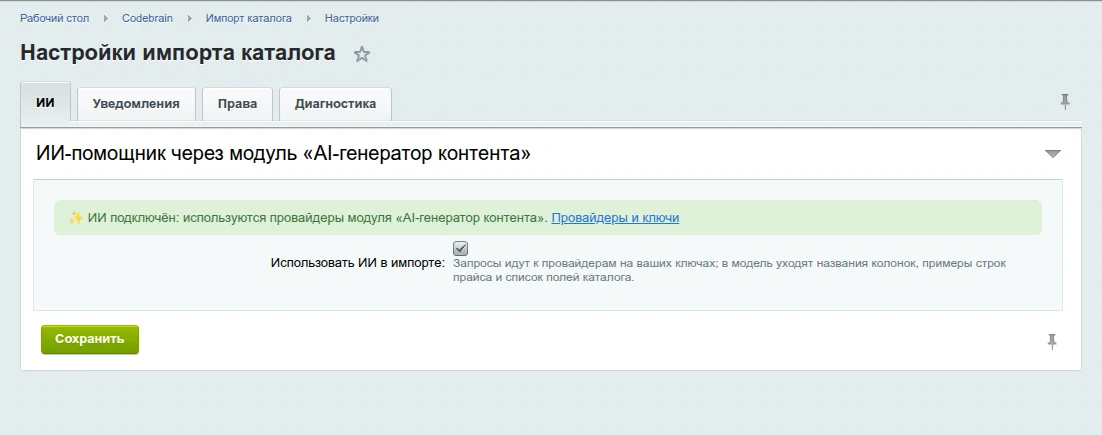Click the Настройки импорта каталога page title
Image resolution: width=1102 pixels, height=435 pixels.
178,53
